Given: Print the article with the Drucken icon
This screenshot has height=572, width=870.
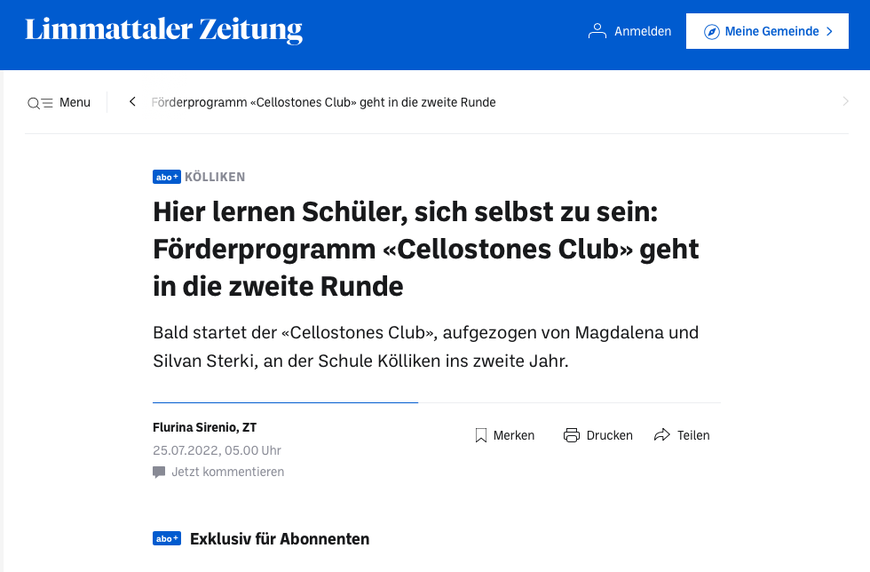Looking at the screenshot, I should pos(571,436).
